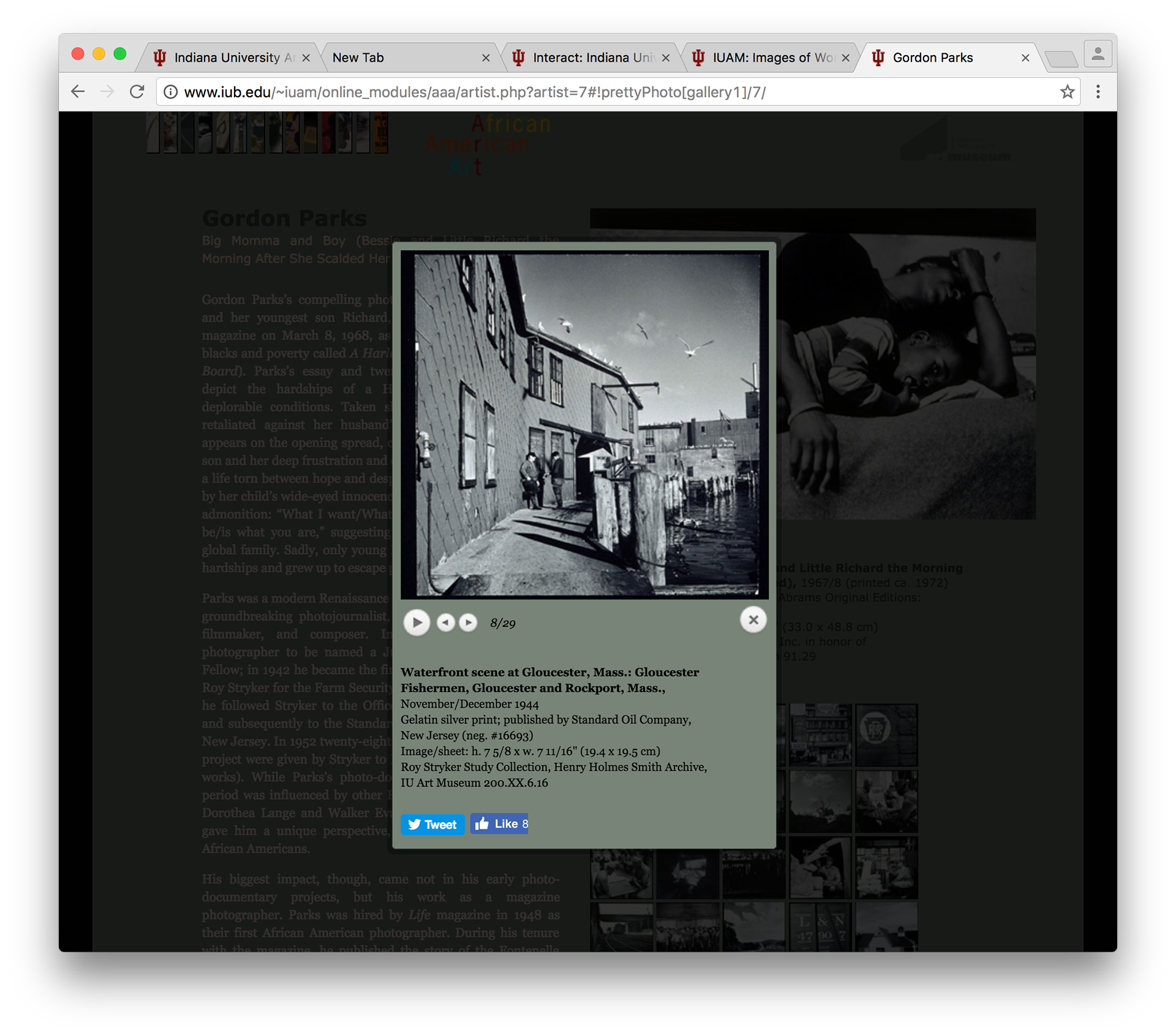Reload the current page
1176x1036 pixels.
click(137, 92)
